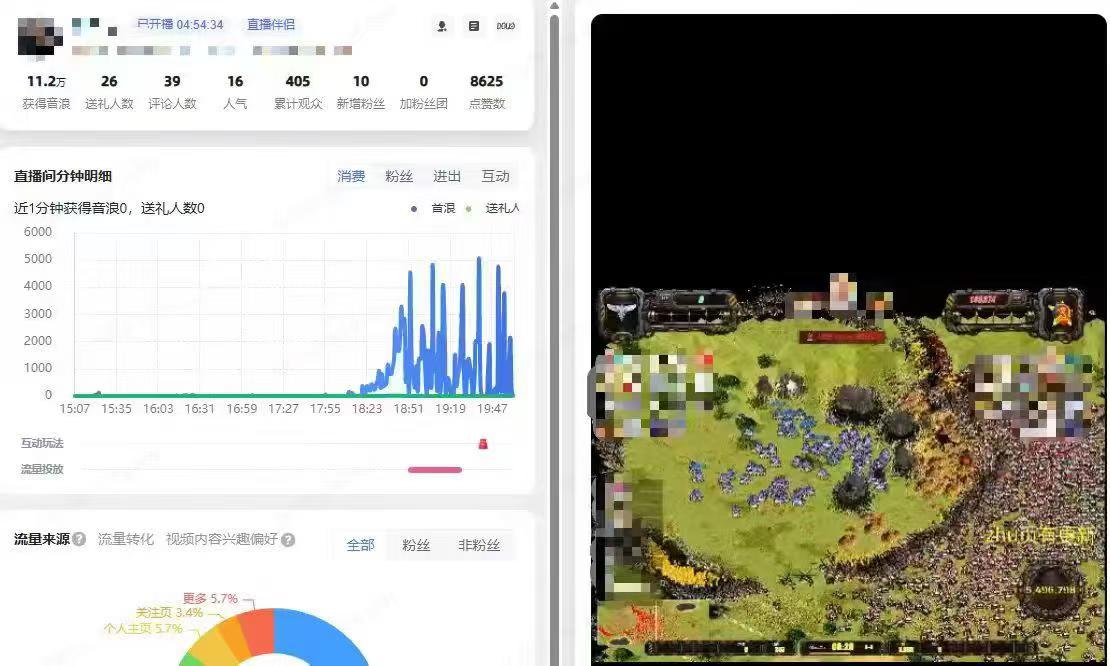The image size is (1110, 666).
Task: Click the round score counter in game preview
Action: [1051, 590]
